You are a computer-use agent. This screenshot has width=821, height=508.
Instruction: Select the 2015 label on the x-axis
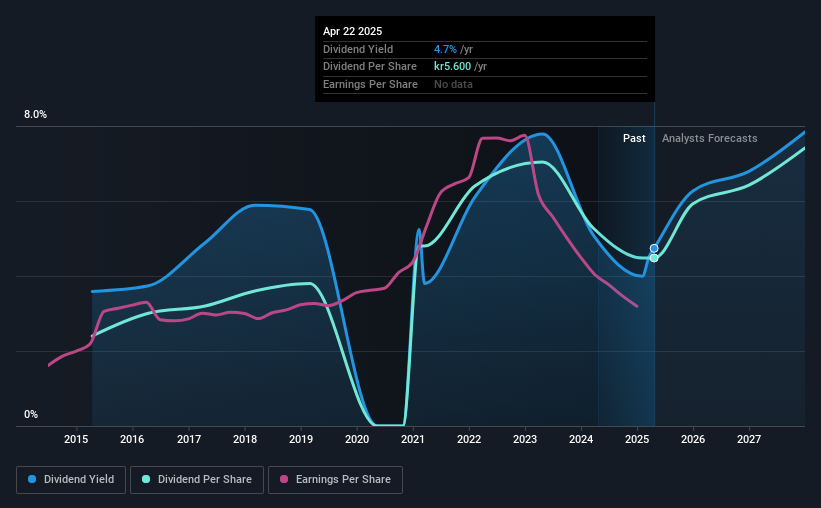tap(76, 439)
